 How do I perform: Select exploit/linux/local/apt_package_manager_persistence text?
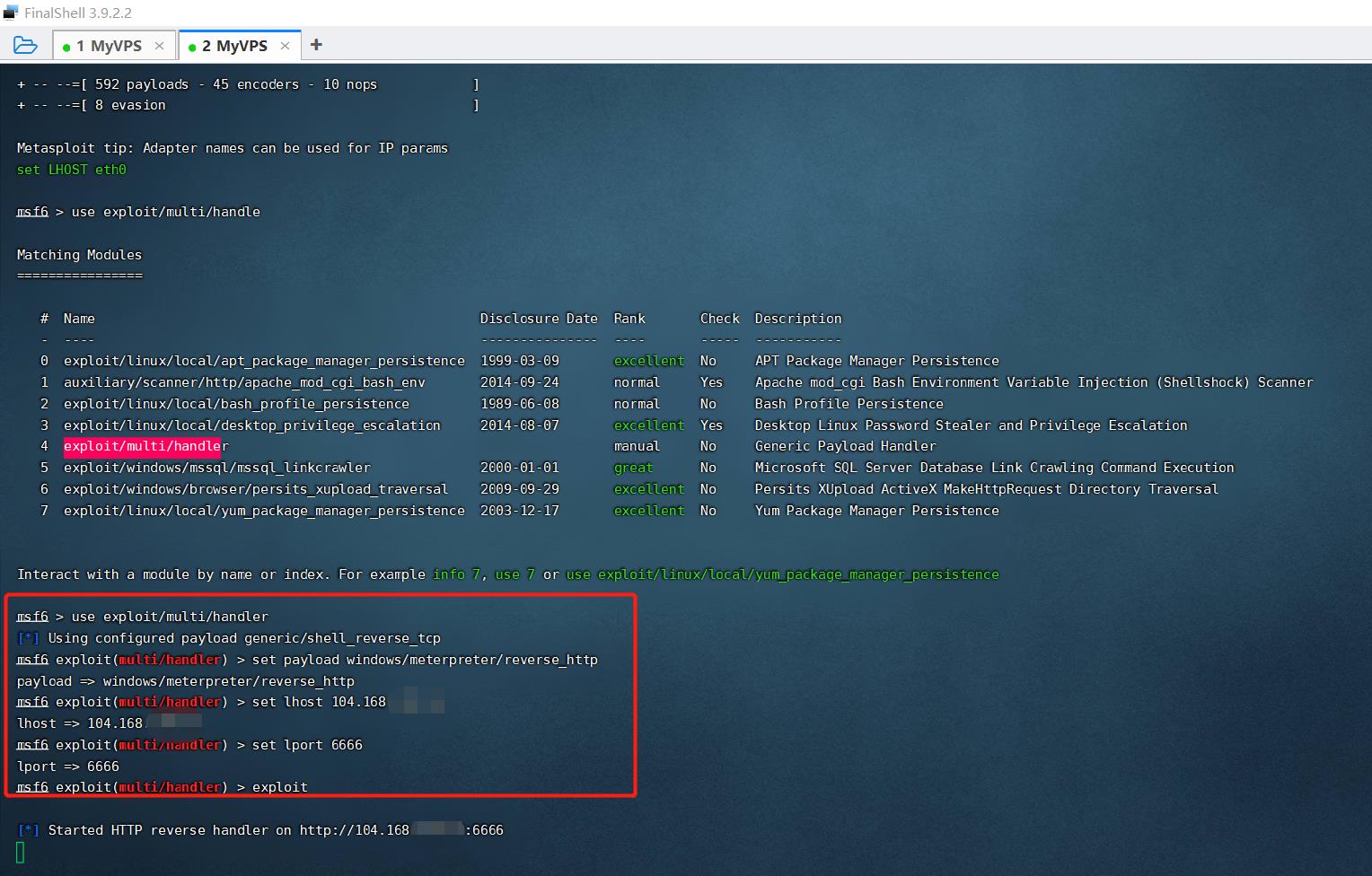click(x=264, y=361)
